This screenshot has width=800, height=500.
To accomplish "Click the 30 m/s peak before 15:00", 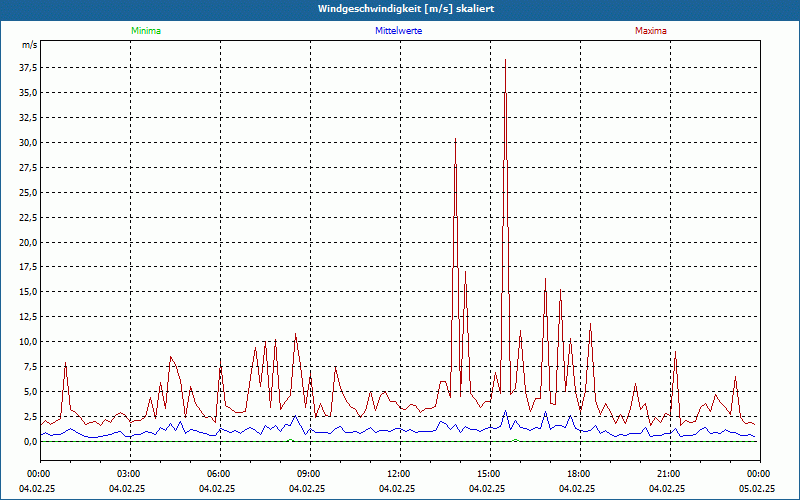I will (455, 140).
